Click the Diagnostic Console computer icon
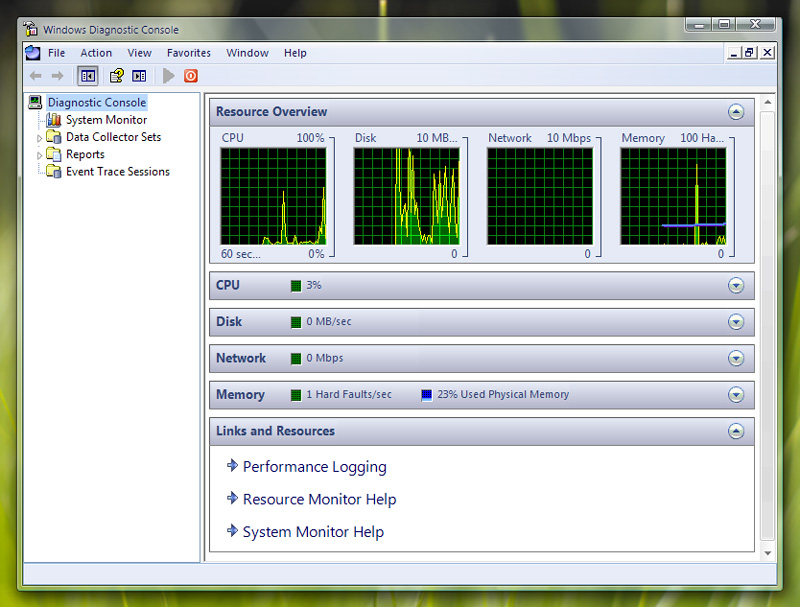This screenshot has width=800, height=607. coord(35,102)
